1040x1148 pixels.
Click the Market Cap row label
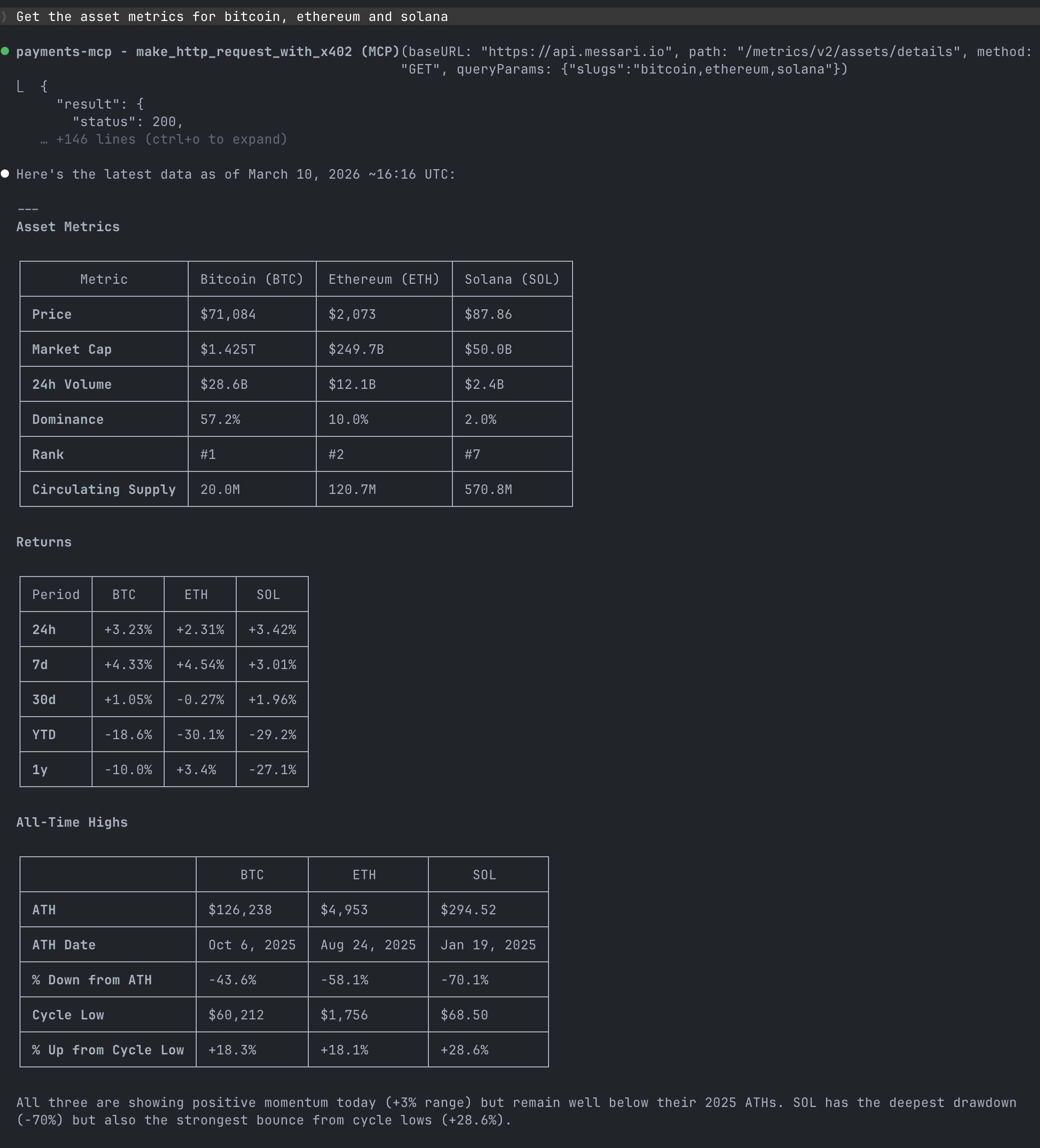72,349
